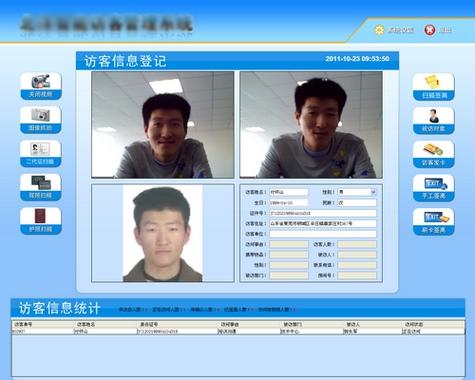
Task: Click the visitor address input field
Action: [x=323, y=223]
